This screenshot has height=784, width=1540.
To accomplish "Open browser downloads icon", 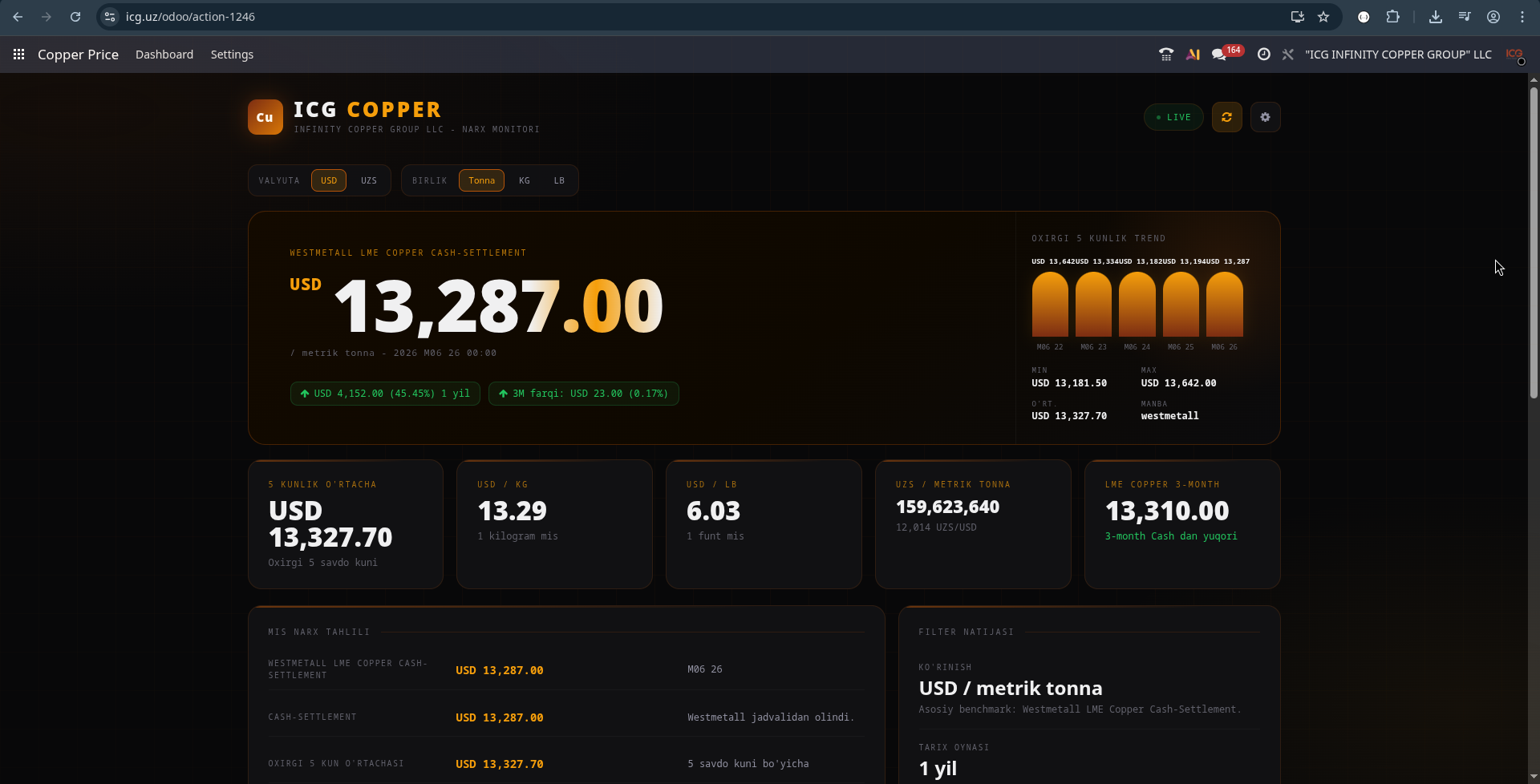I will (1436, 17).
